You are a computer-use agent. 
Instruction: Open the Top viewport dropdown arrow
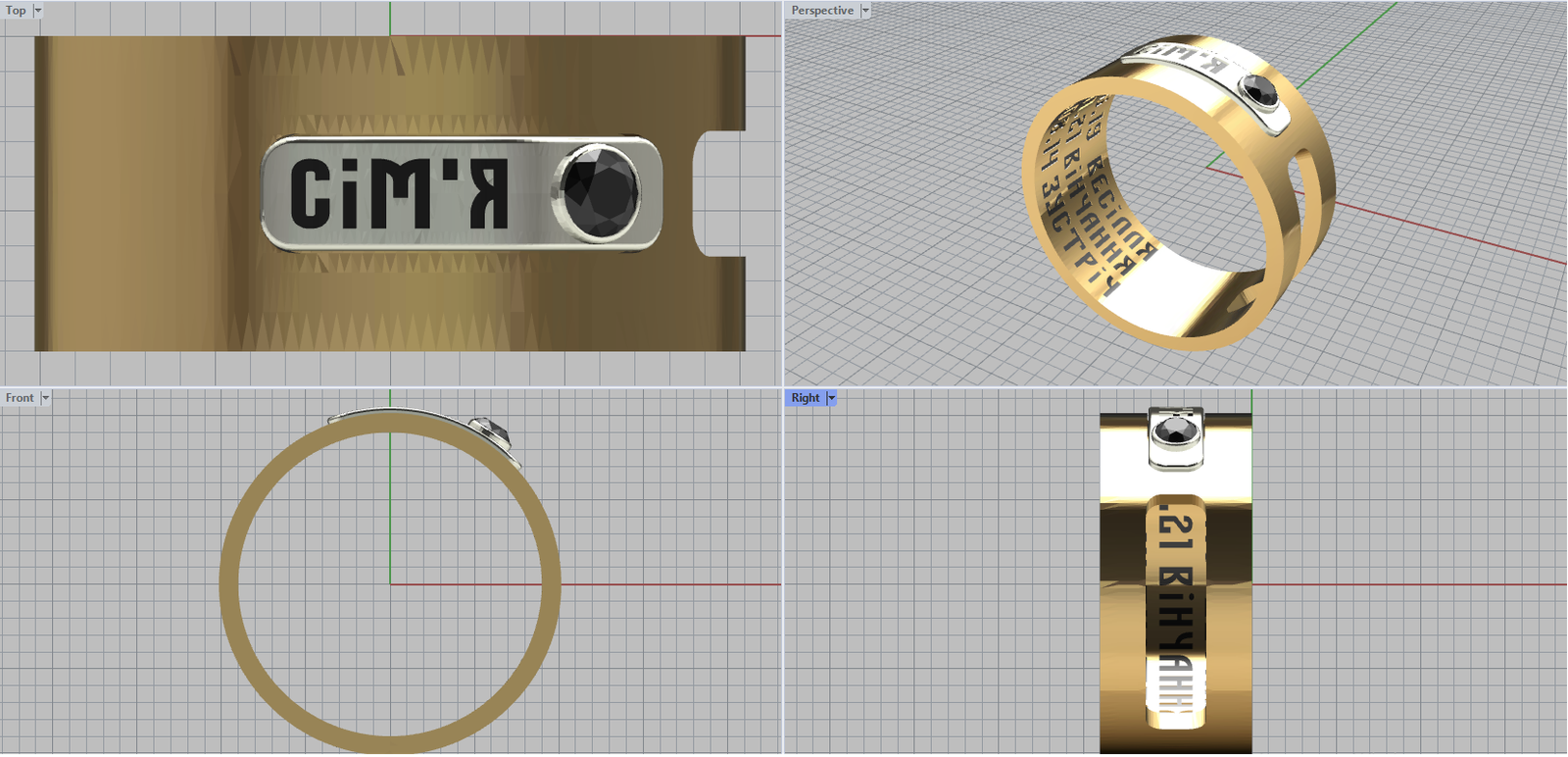pyautogui.click(x=38, y=11)
